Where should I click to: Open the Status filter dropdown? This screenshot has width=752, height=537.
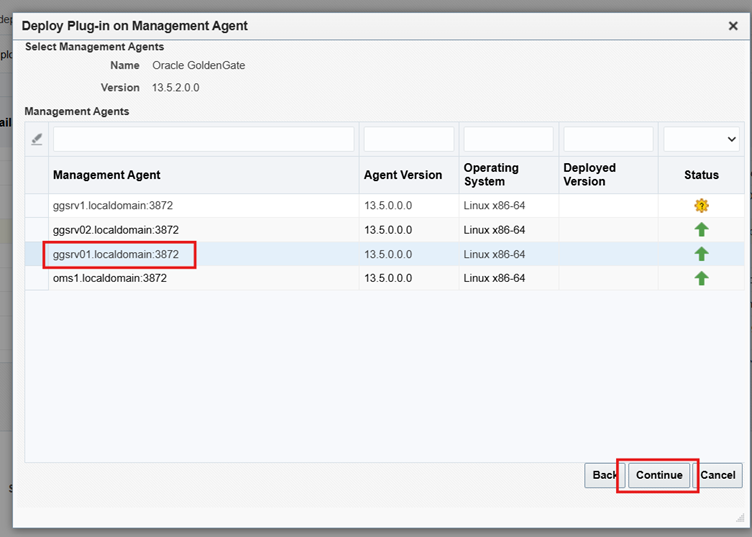click(x=702, y=139)
